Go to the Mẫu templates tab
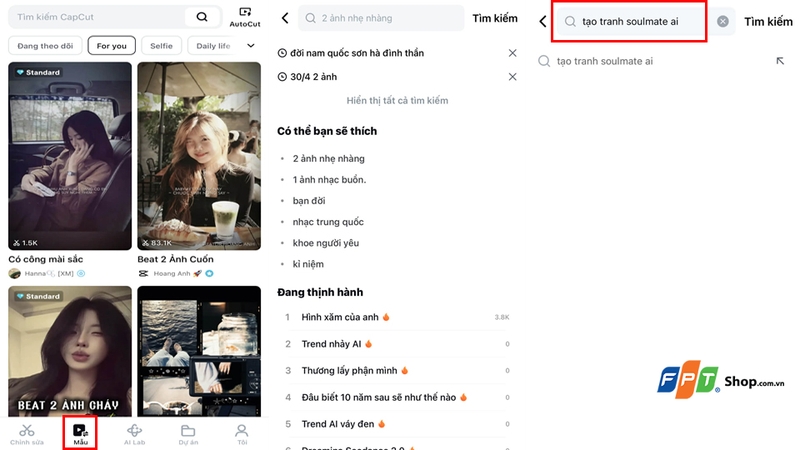This screenshot has height=450, width=800. [80, 434]
